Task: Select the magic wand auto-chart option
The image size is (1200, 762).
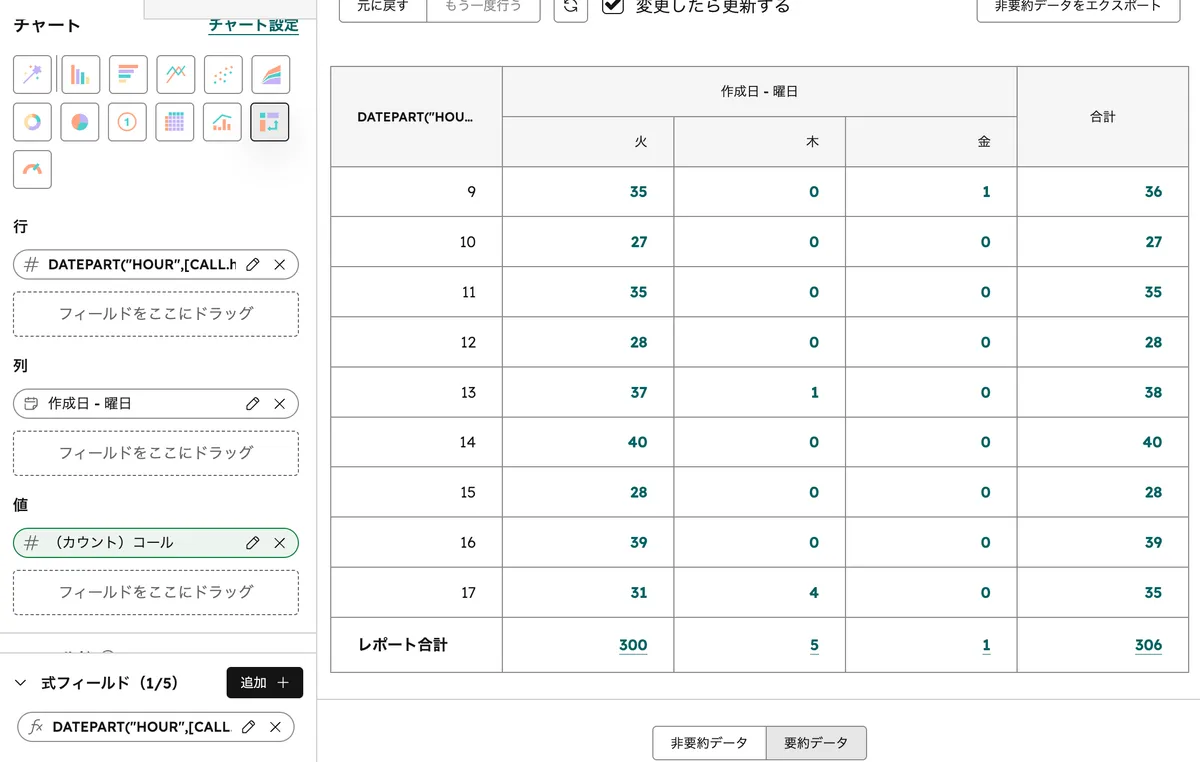Action: pos(32,73)
